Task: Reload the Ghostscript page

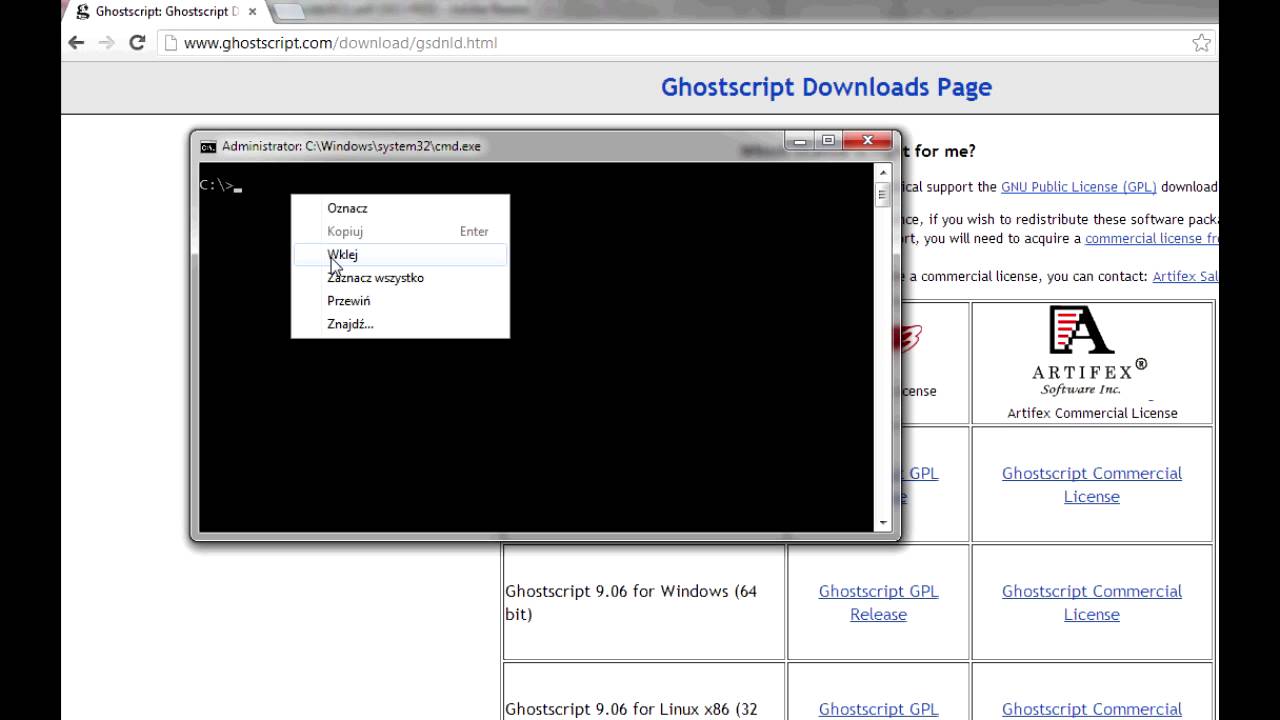Action: click(137, 43)
